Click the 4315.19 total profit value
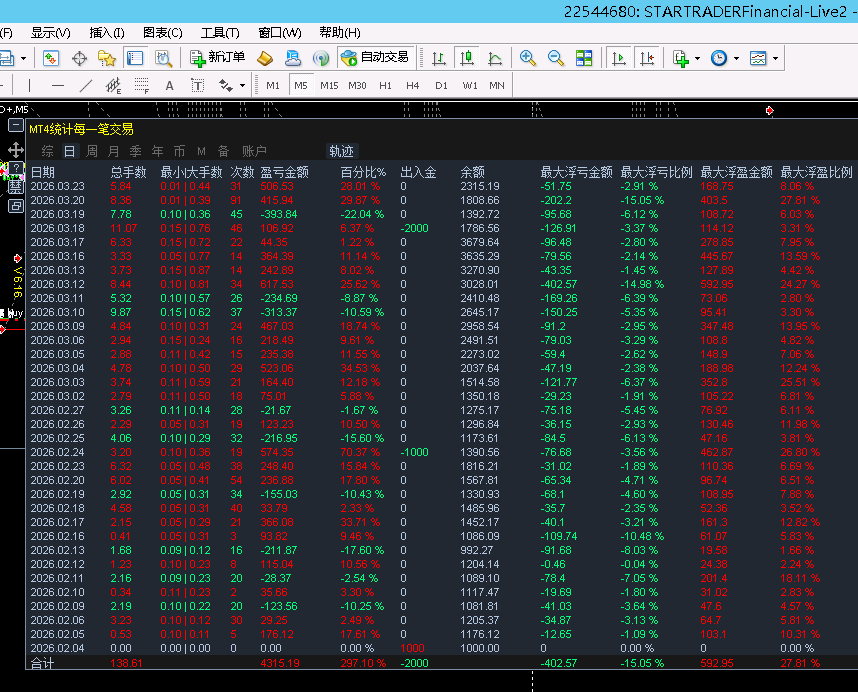The height and width of the screenshot is (692, 858). click(280, 663)
